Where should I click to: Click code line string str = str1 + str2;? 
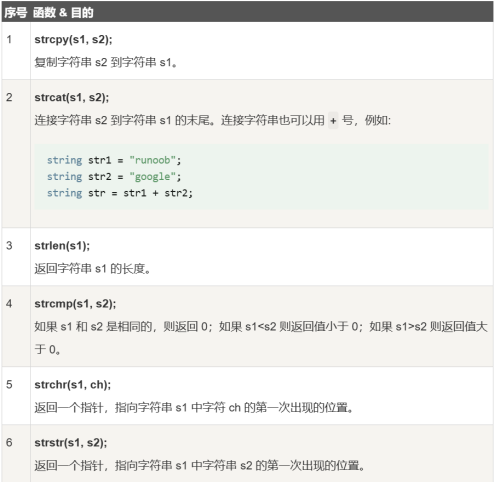(x=120, y=193)
